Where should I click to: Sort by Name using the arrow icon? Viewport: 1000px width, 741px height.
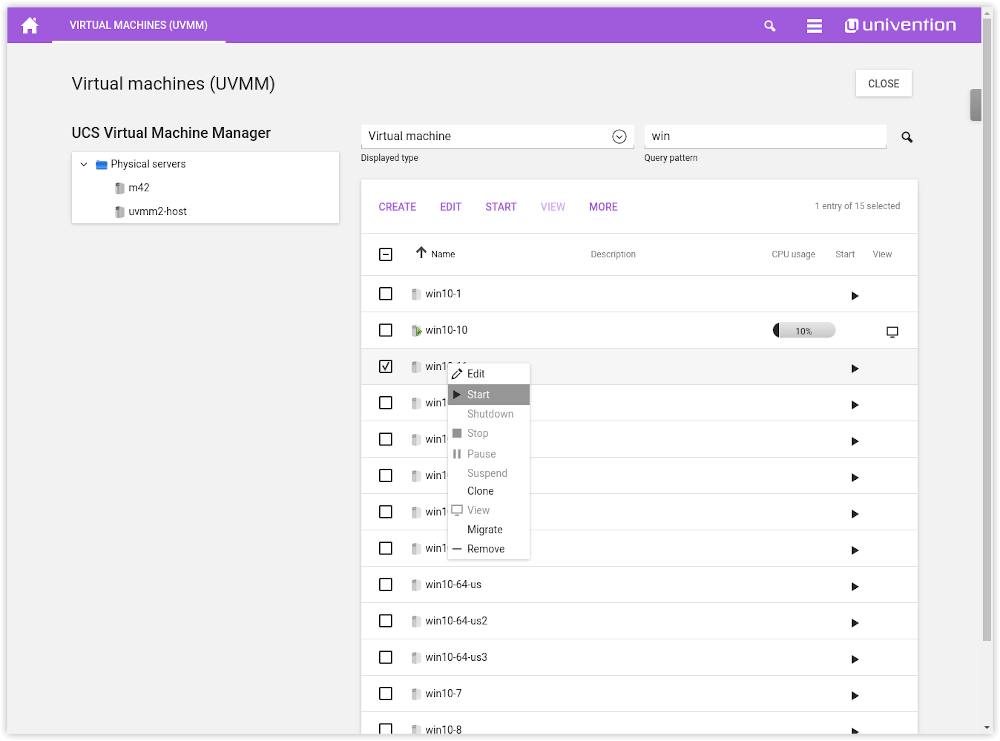(x=421, y=254)
